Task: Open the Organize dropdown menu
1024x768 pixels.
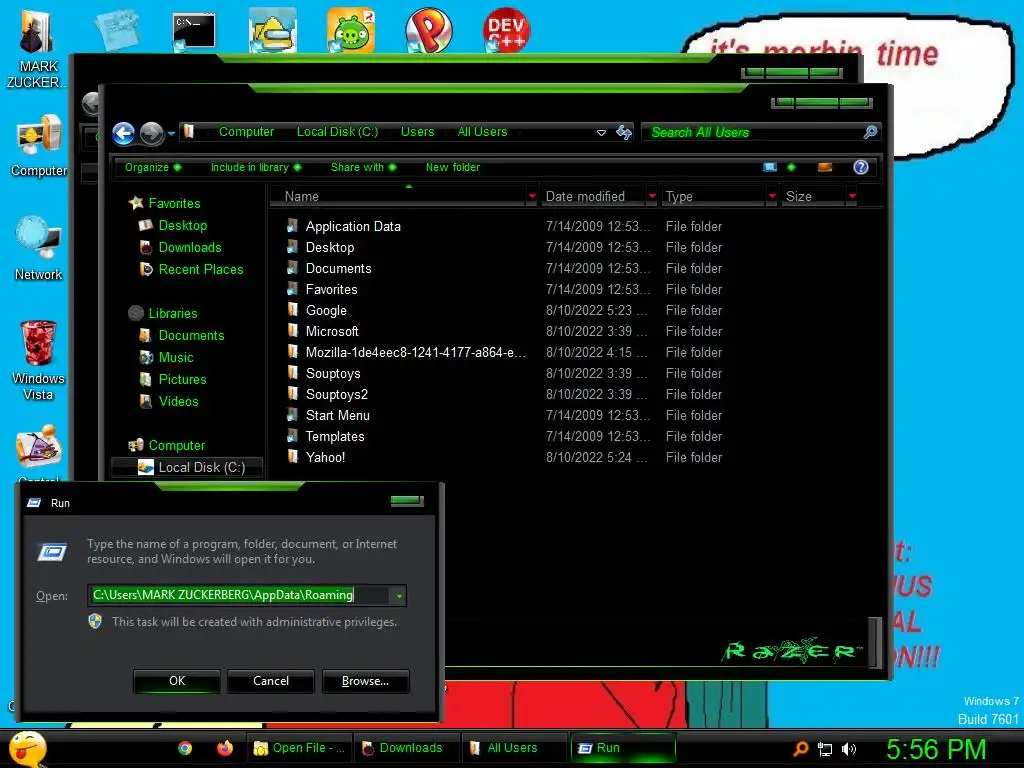Action: (153, 167)
